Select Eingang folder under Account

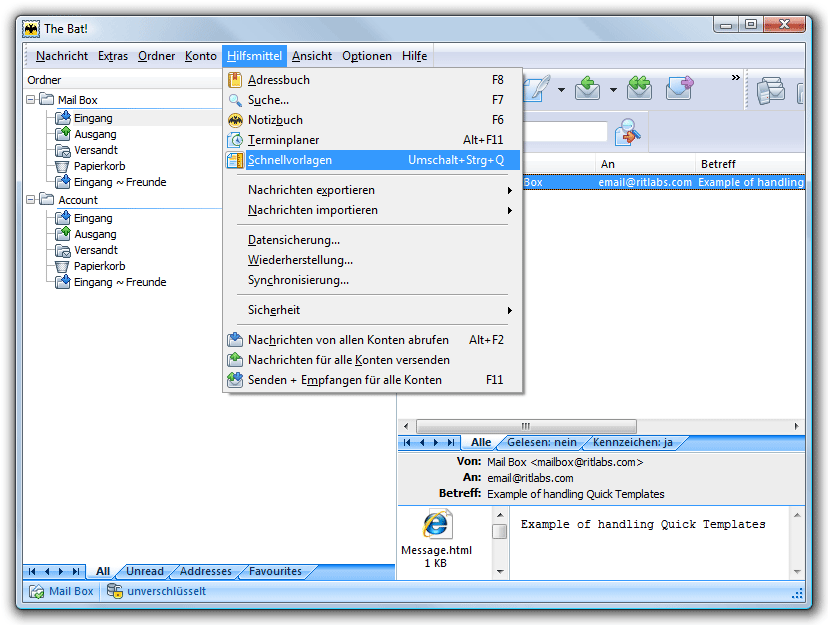pyautogui.click(x=93, y=218)
